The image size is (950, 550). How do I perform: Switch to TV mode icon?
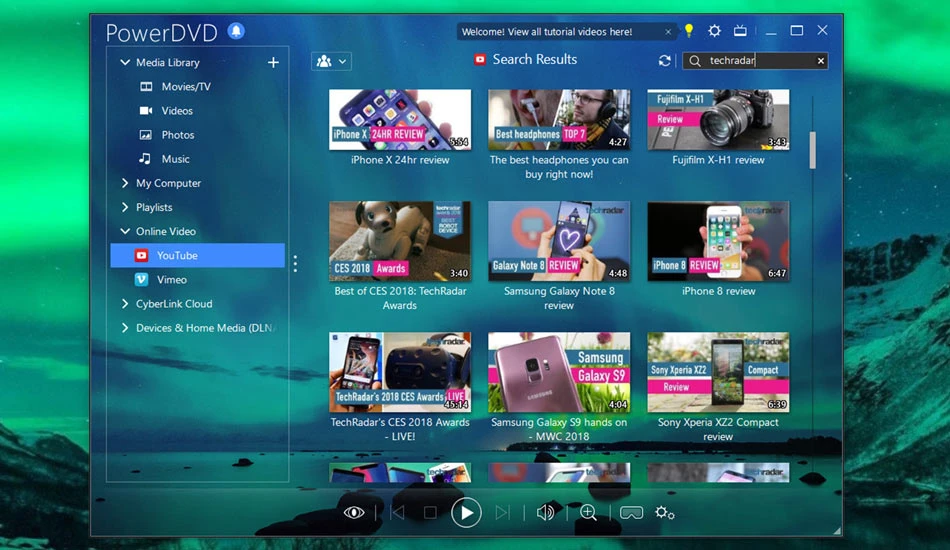(x=740, y=30)
